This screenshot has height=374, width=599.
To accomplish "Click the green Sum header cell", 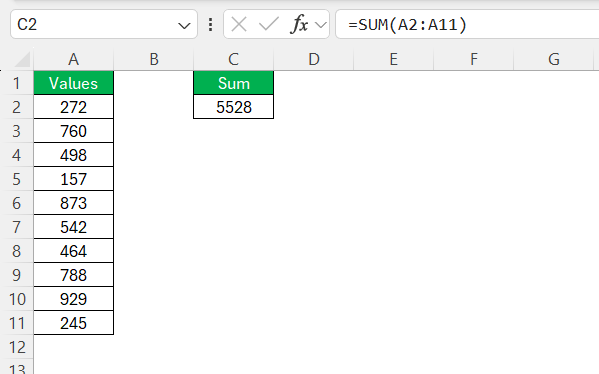I will coord(233,83).
